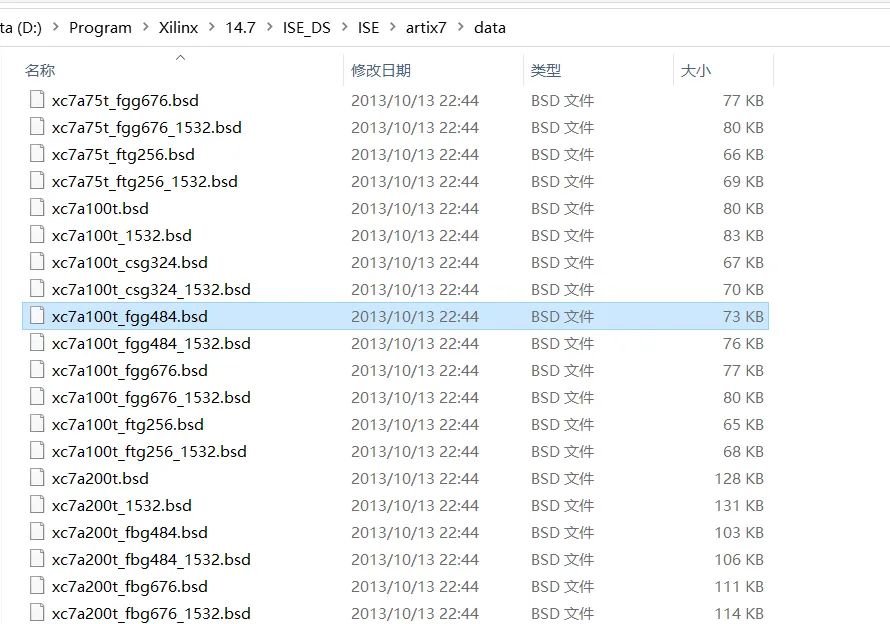This screenshot has width=890, height=624.
Task: Select file name xc7a100t.bsd
Action: tap(100, 208)
